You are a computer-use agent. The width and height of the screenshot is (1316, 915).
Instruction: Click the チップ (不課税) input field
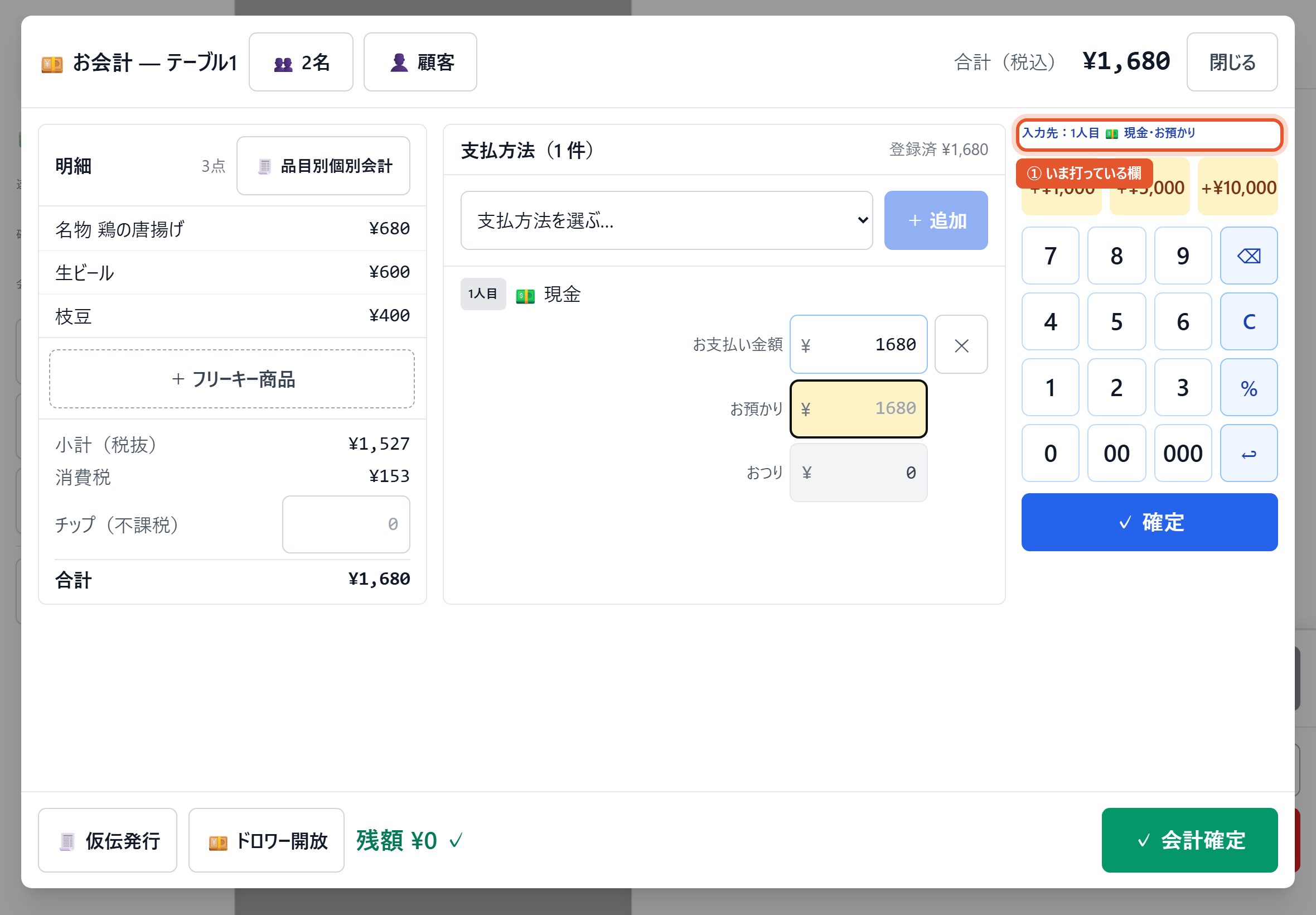pyautogui.click(x=346, y=524)
